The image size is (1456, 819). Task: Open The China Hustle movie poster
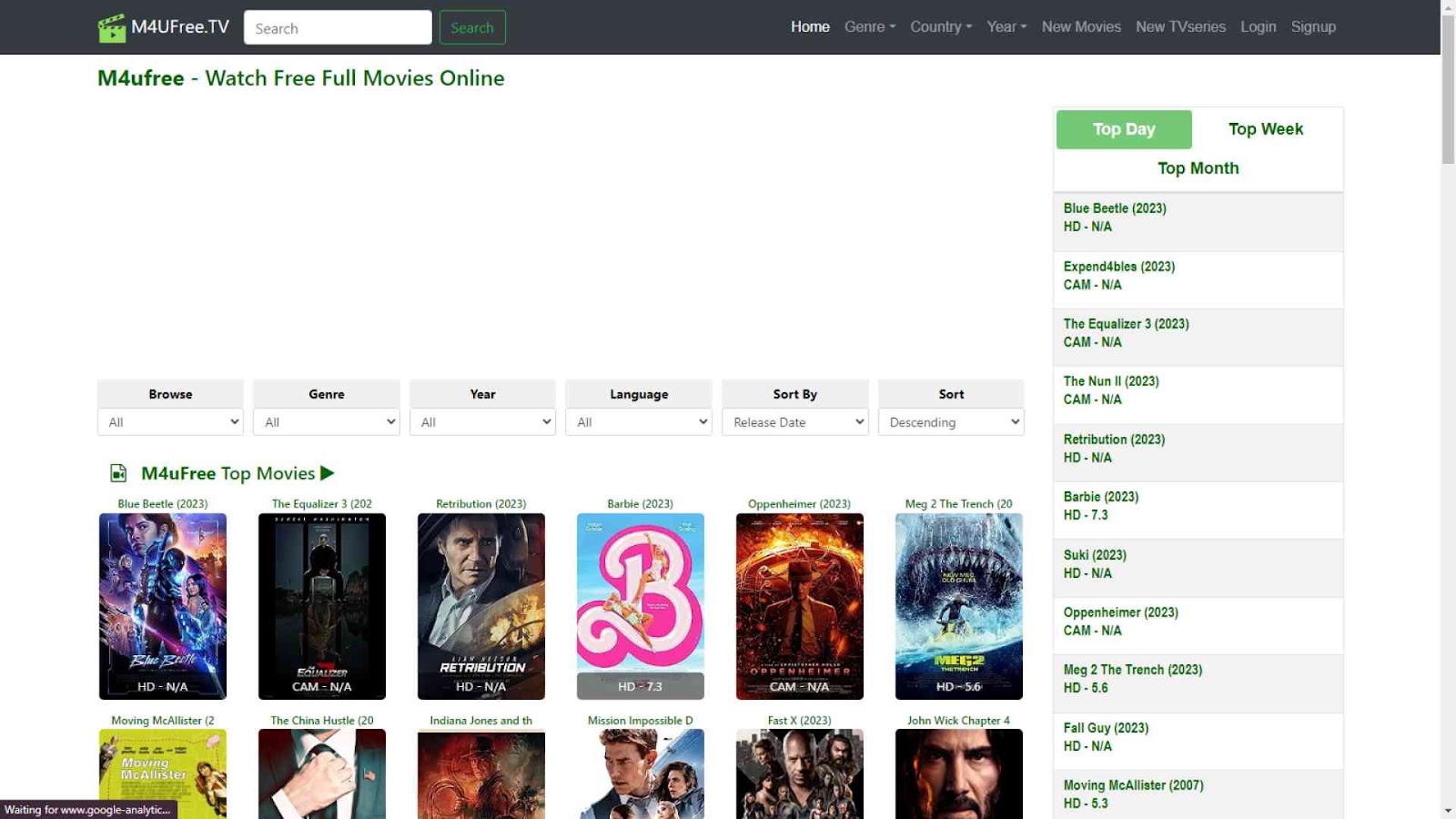(x=322, y=773)
